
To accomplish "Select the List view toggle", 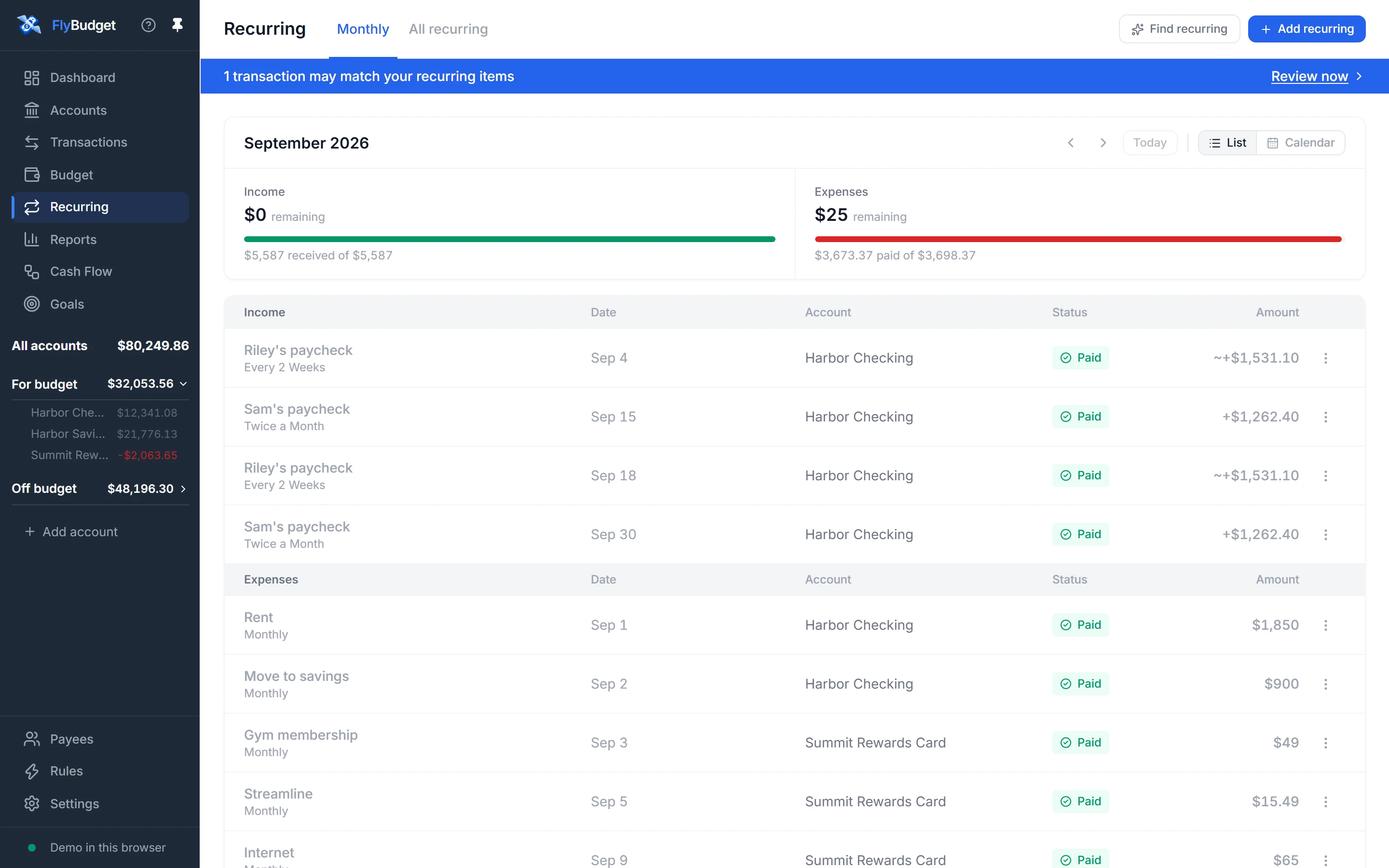I will pos(1227,143).
